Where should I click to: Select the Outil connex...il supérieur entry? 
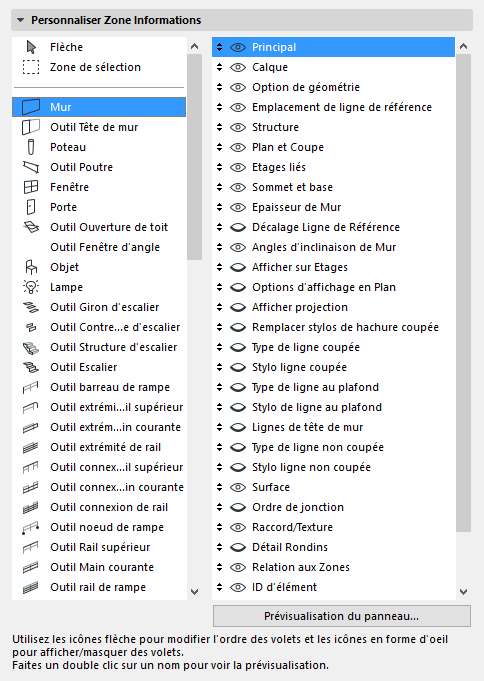[99, 467]
